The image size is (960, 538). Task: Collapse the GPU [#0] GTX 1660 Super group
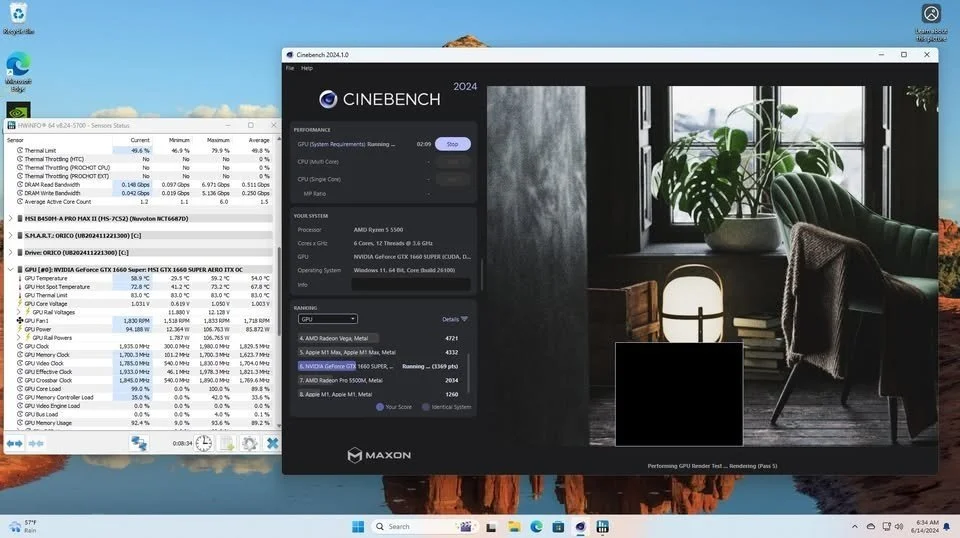tap(10, 269)
